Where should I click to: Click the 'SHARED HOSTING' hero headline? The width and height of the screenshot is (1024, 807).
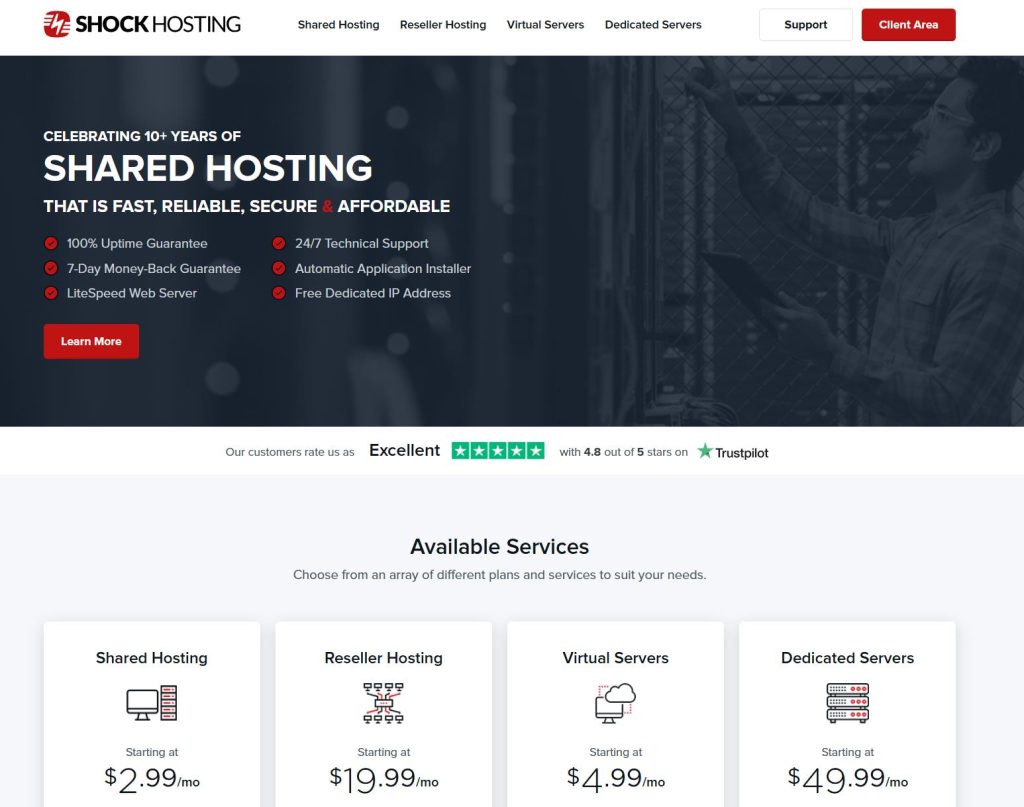(x=208, y=168)
